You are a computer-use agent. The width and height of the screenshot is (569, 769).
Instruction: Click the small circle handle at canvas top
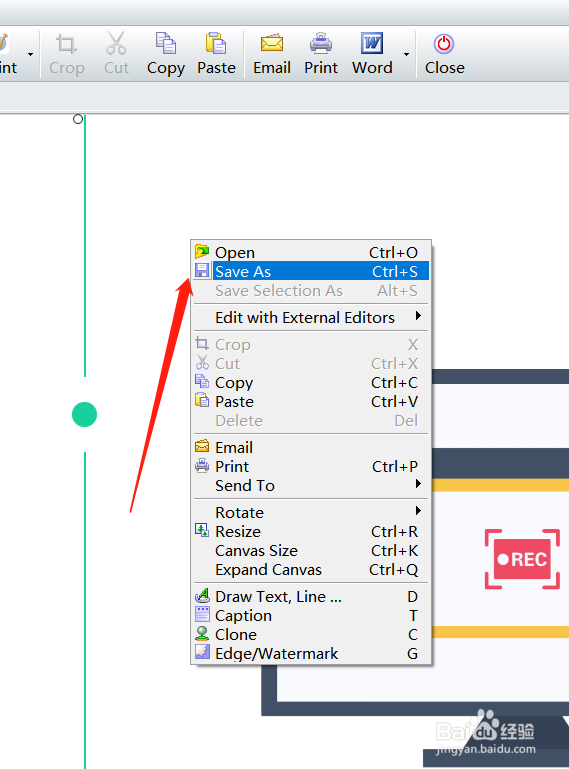[78, 119]
